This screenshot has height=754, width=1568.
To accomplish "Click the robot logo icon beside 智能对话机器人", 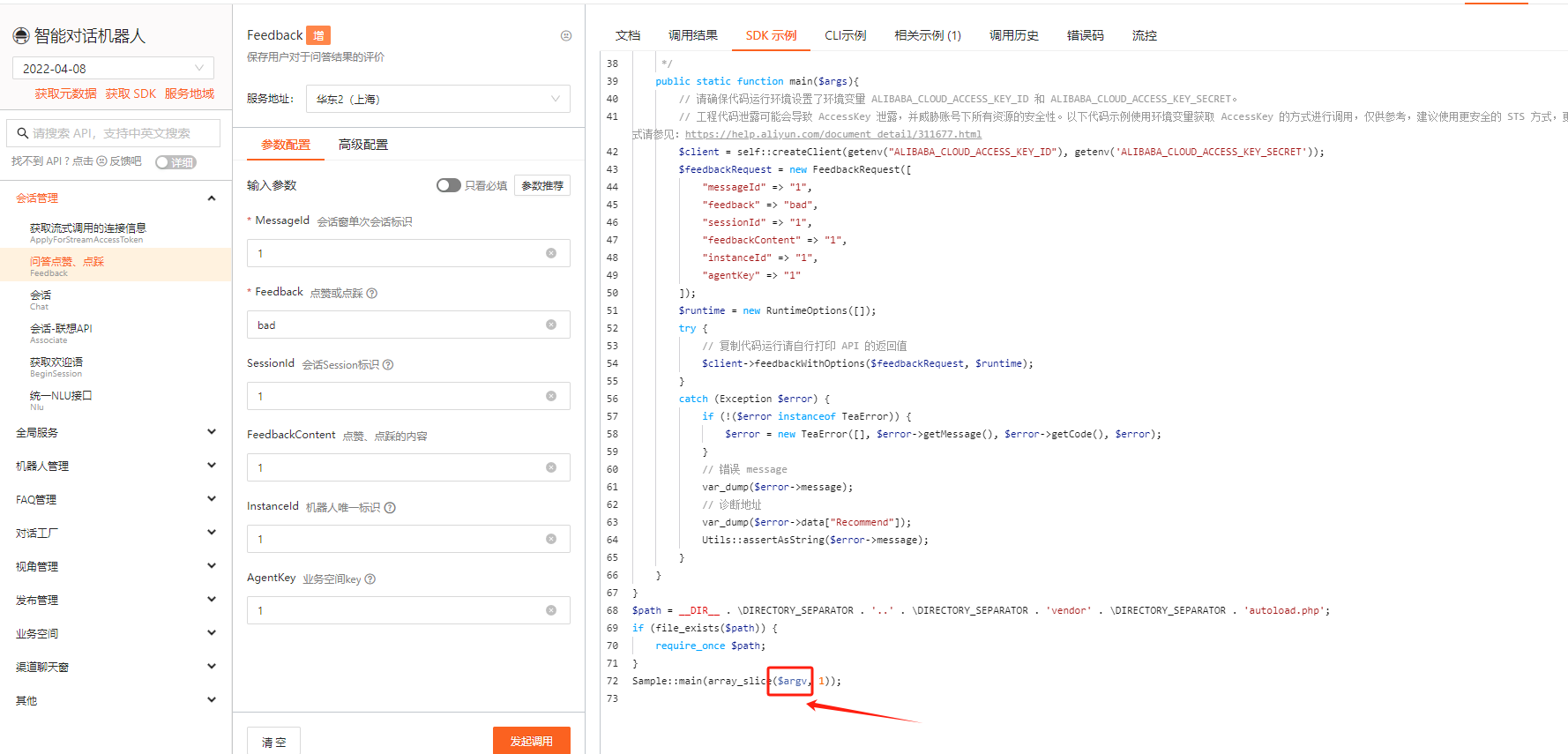I will 21,35.
